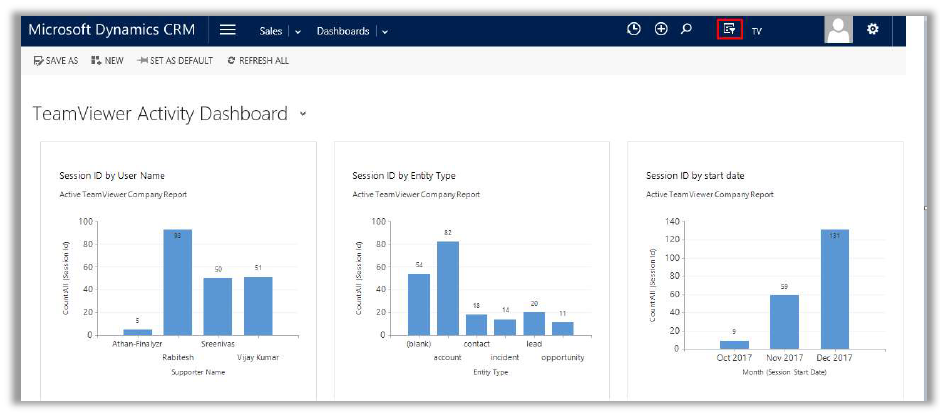
Task: Select the Dashboards navigation item
Action: coord(343,31)
